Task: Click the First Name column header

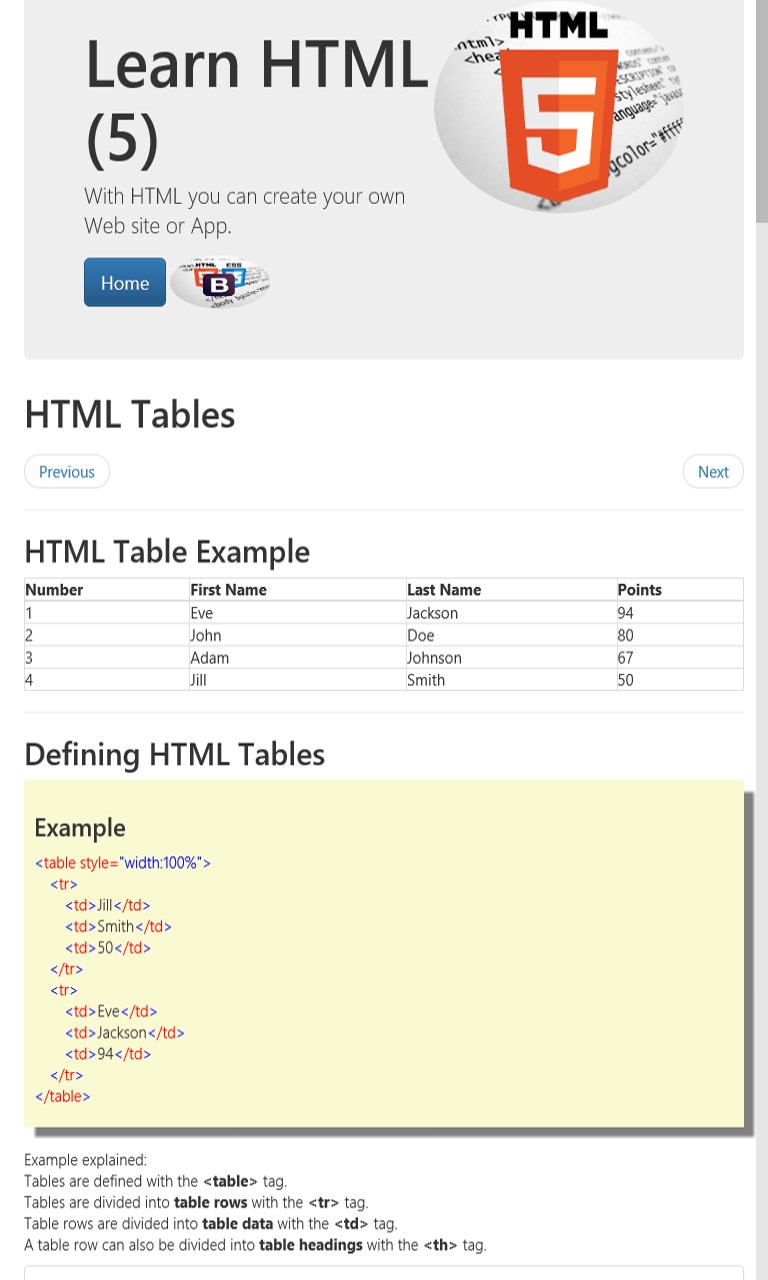Action: click(x=297, y=590)
